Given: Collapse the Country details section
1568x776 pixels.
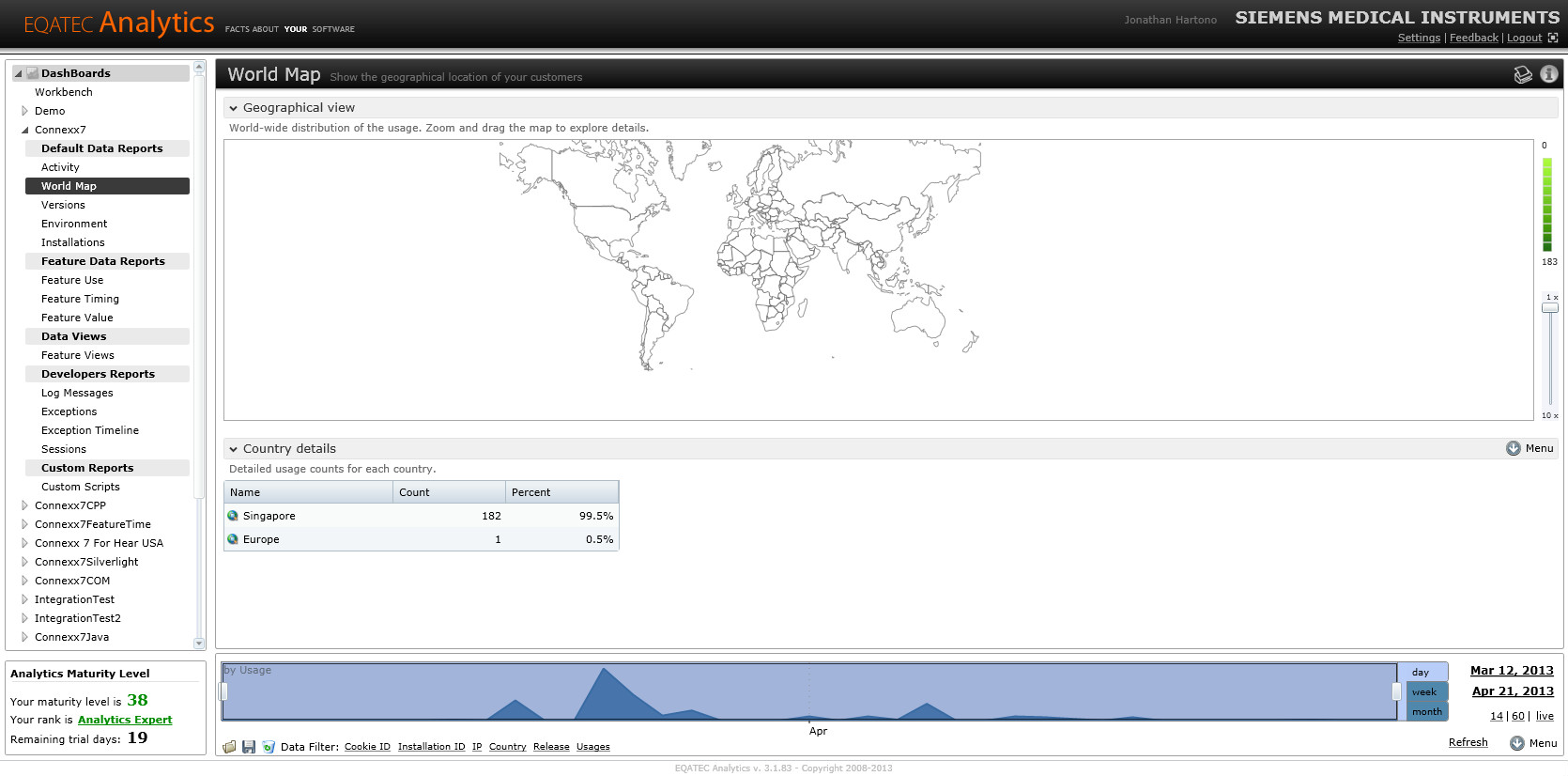Looking at the screenshot, I should tap(234, 449).
